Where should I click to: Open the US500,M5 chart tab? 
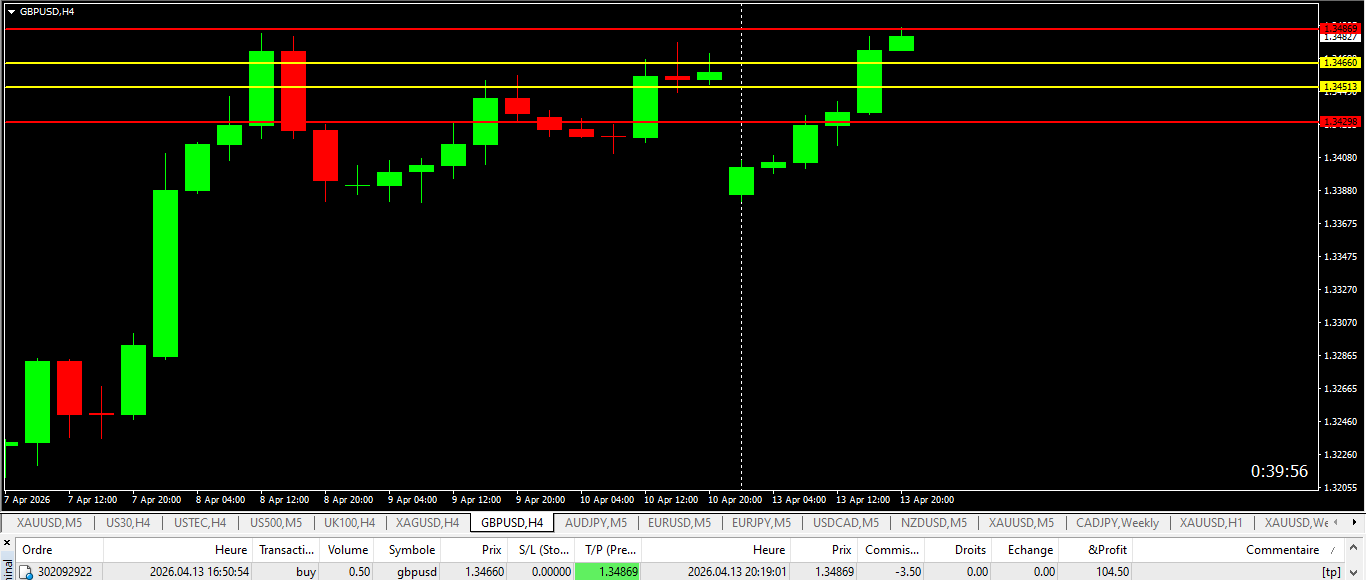276,523
